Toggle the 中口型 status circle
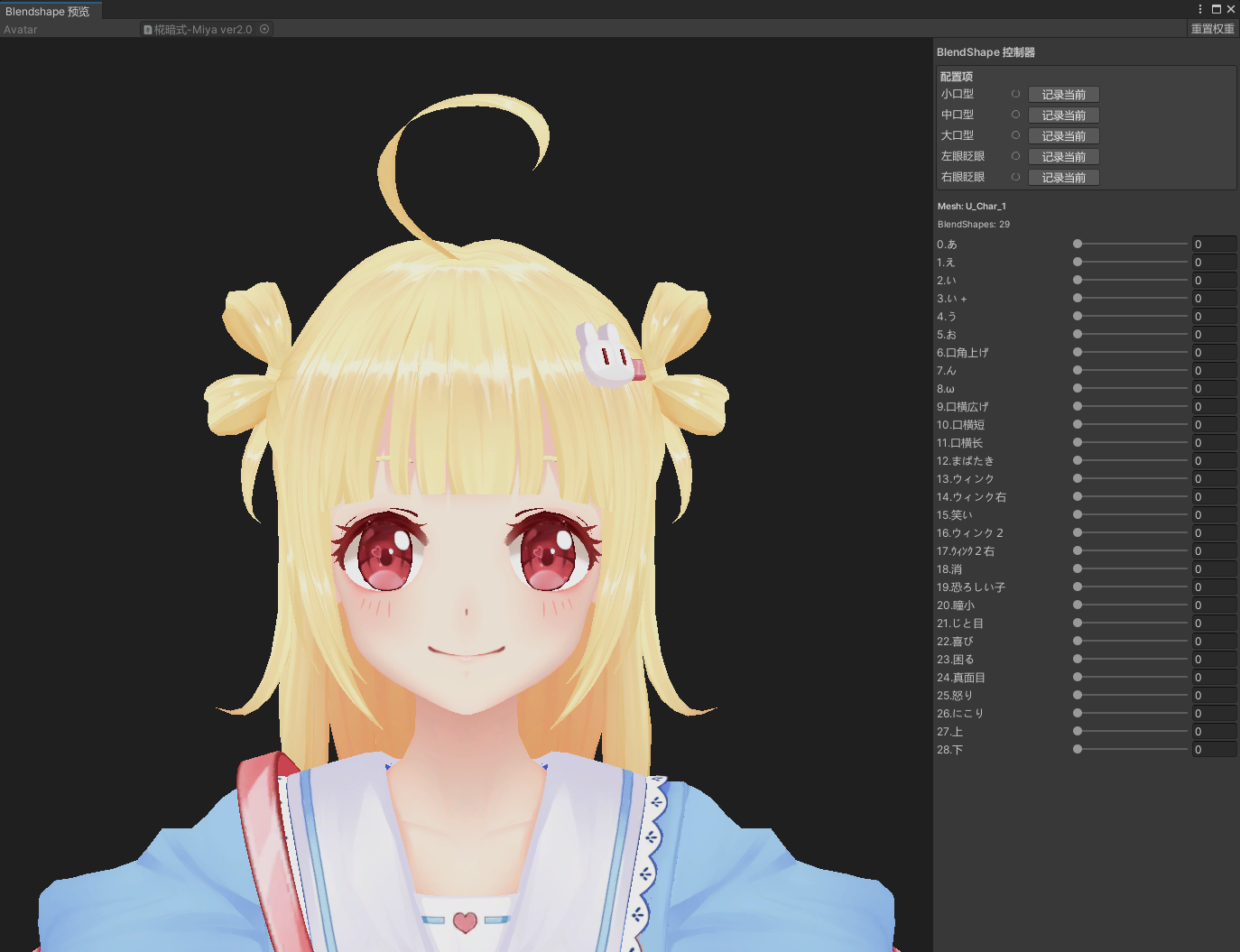Screen dimensions: 1240x952 pos(1015,115)
